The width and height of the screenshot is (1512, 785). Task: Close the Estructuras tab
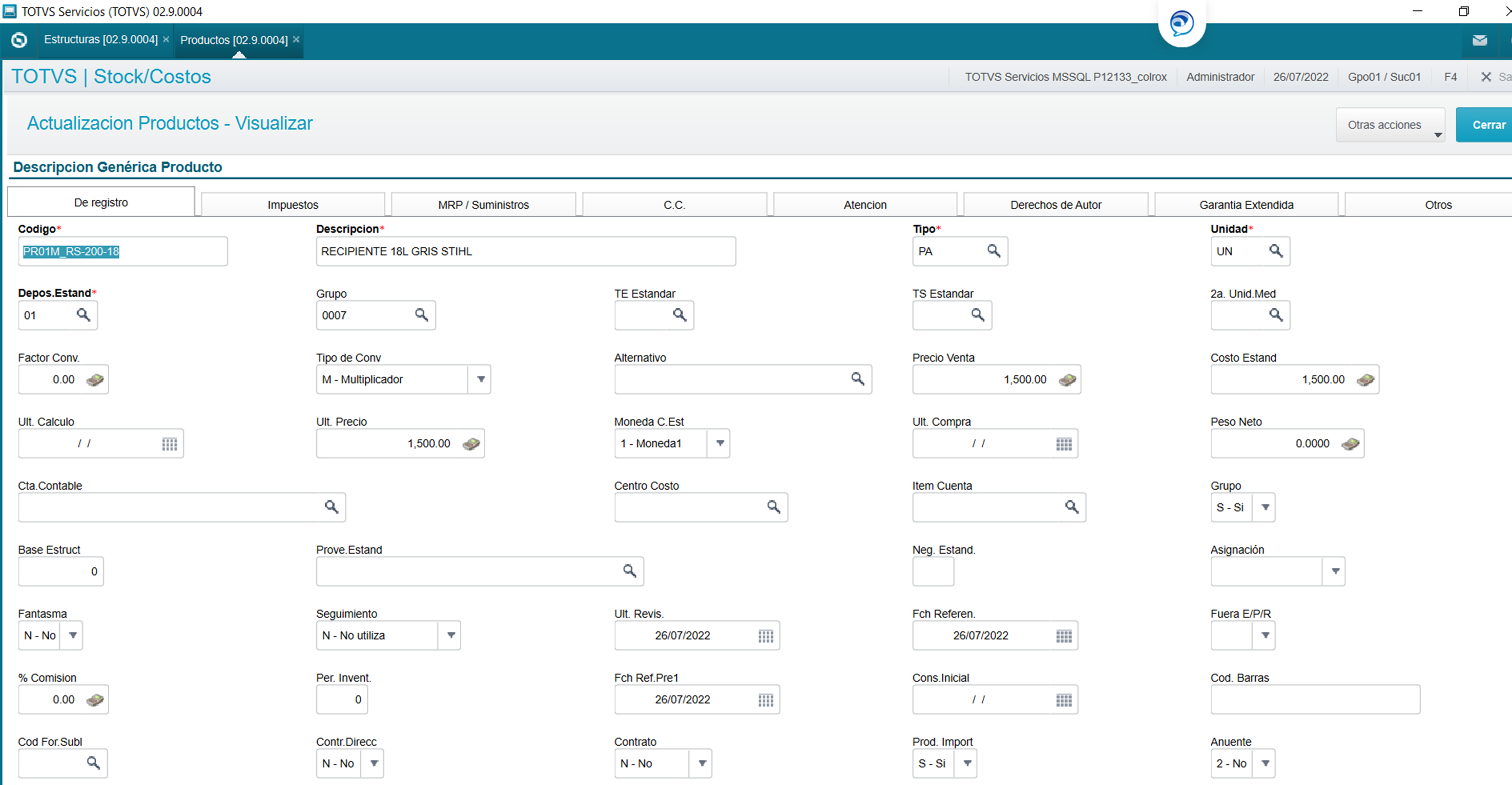(x=166, y=39)
